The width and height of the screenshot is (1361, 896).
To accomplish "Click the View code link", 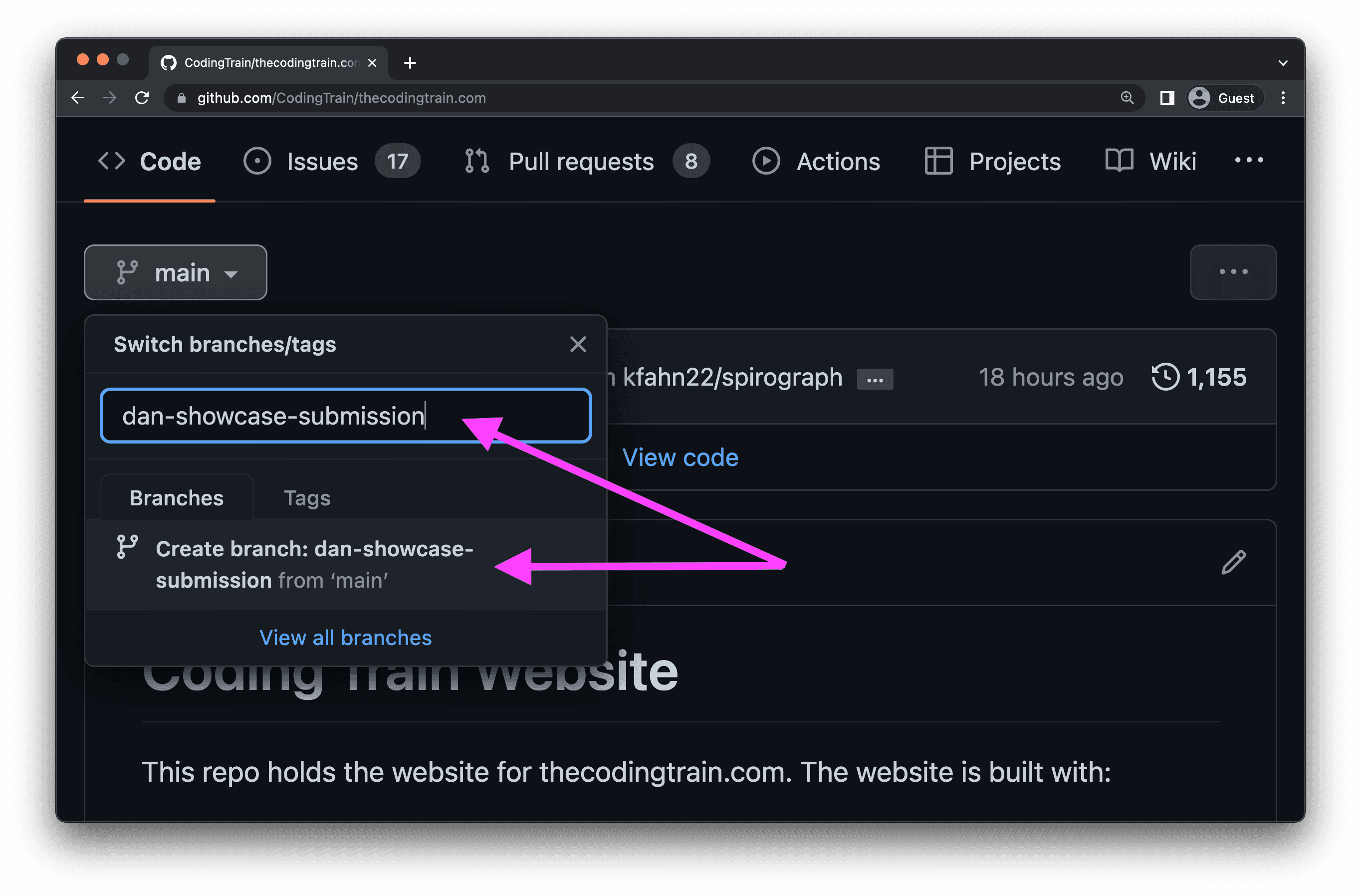I will point(680,457).
